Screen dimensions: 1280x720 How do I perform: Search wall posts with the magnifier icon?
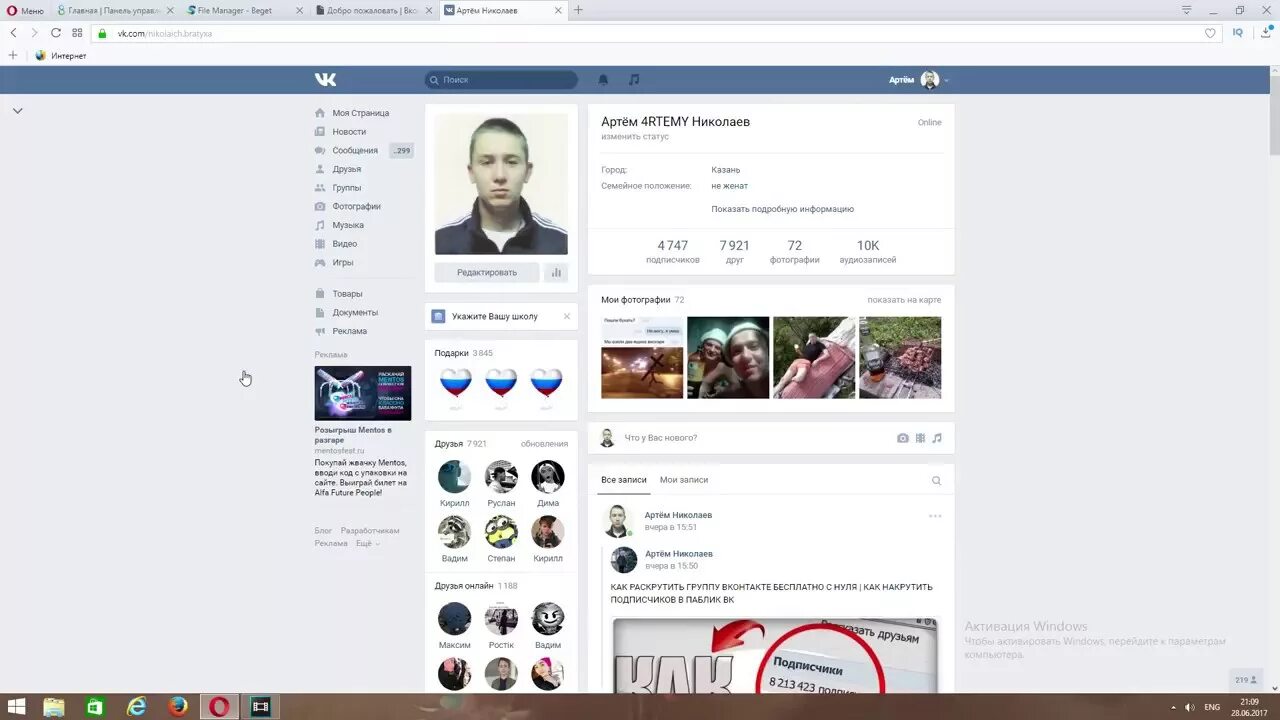pyautogui.click(x=937, y=481)
